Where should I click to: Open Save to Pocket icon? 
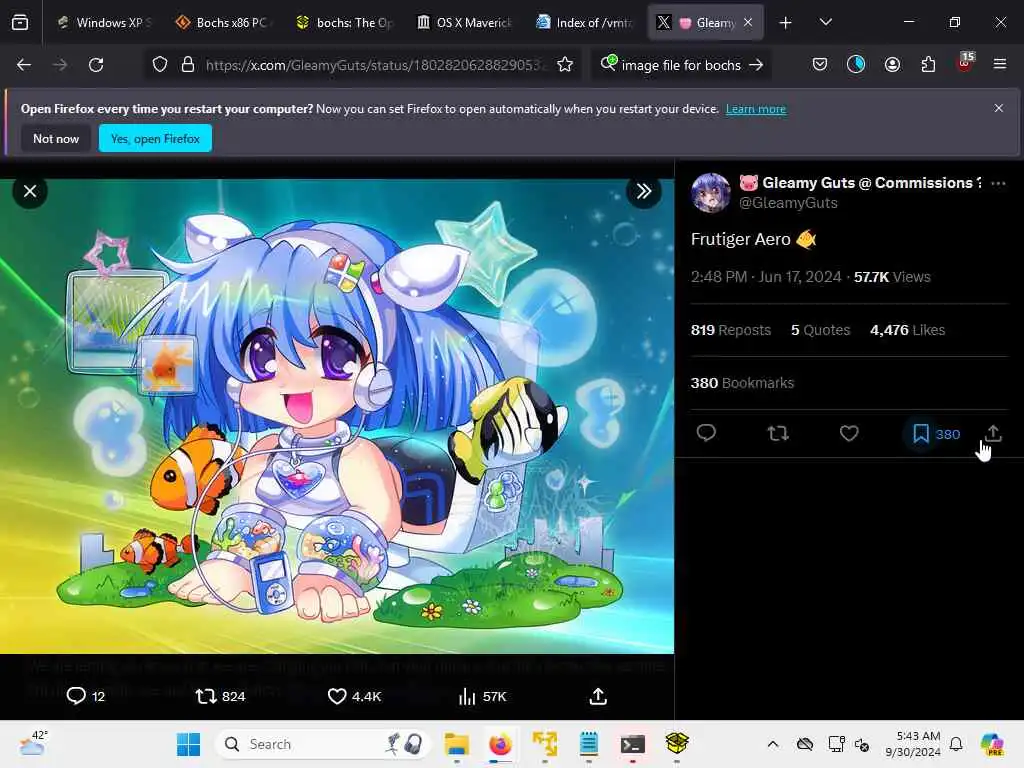(x=820, y=65)
